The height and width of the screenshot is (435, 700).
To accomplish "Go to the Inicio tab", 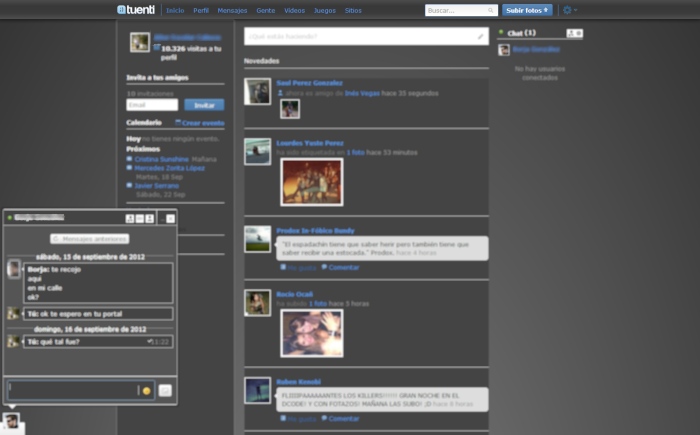I will coord(175,10).
